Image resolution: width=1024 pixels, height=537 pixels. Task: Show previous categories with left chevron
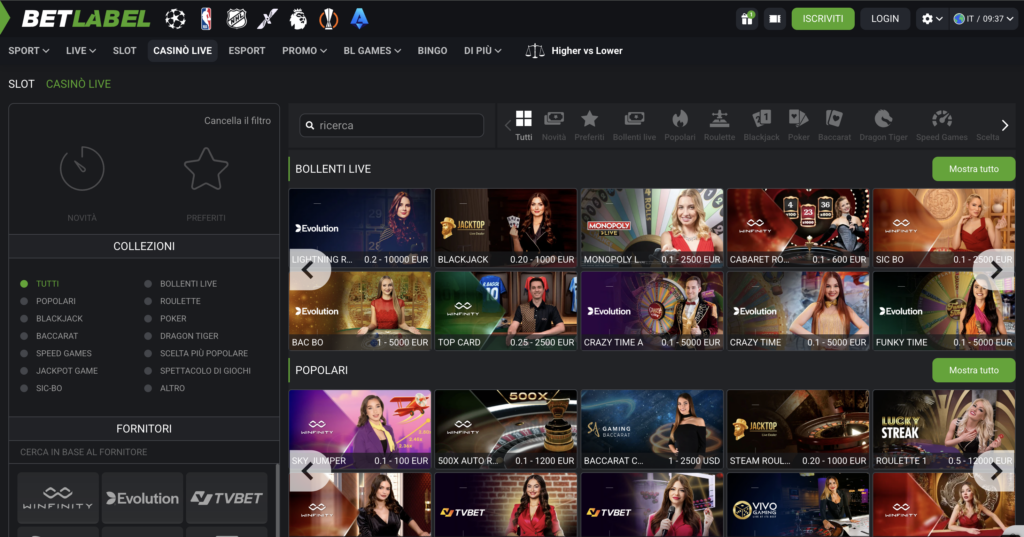click(x=507, y=125)
